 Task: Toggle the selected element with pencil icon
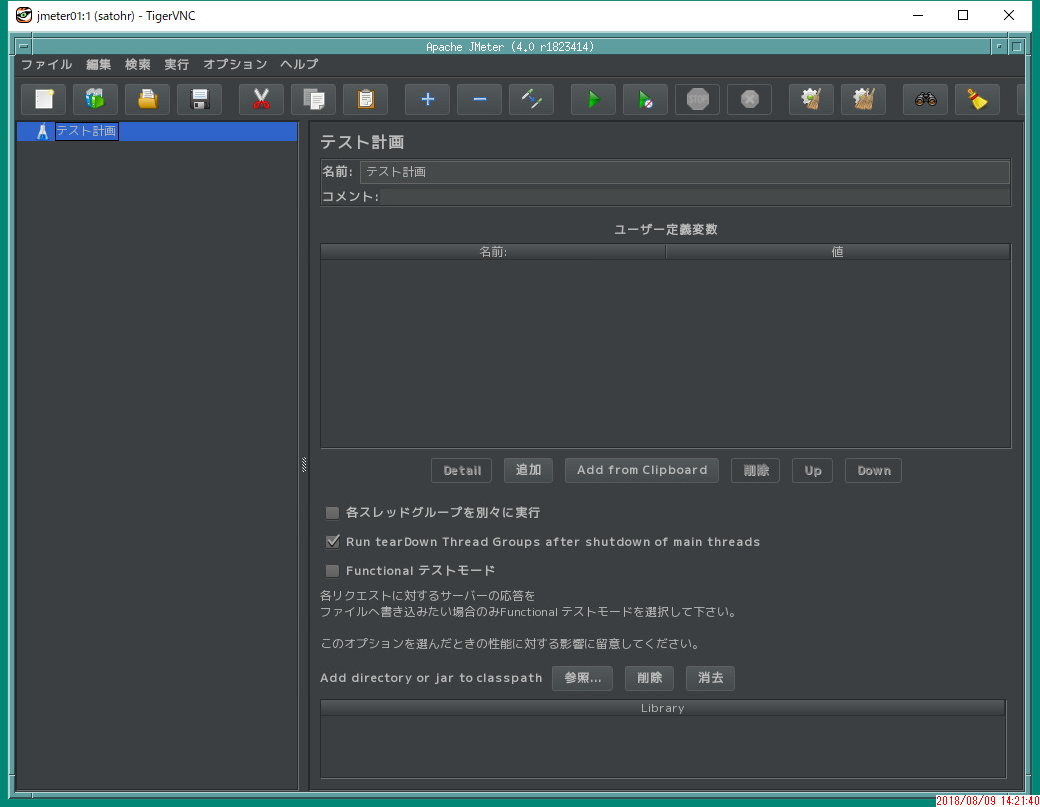[531, 99]
